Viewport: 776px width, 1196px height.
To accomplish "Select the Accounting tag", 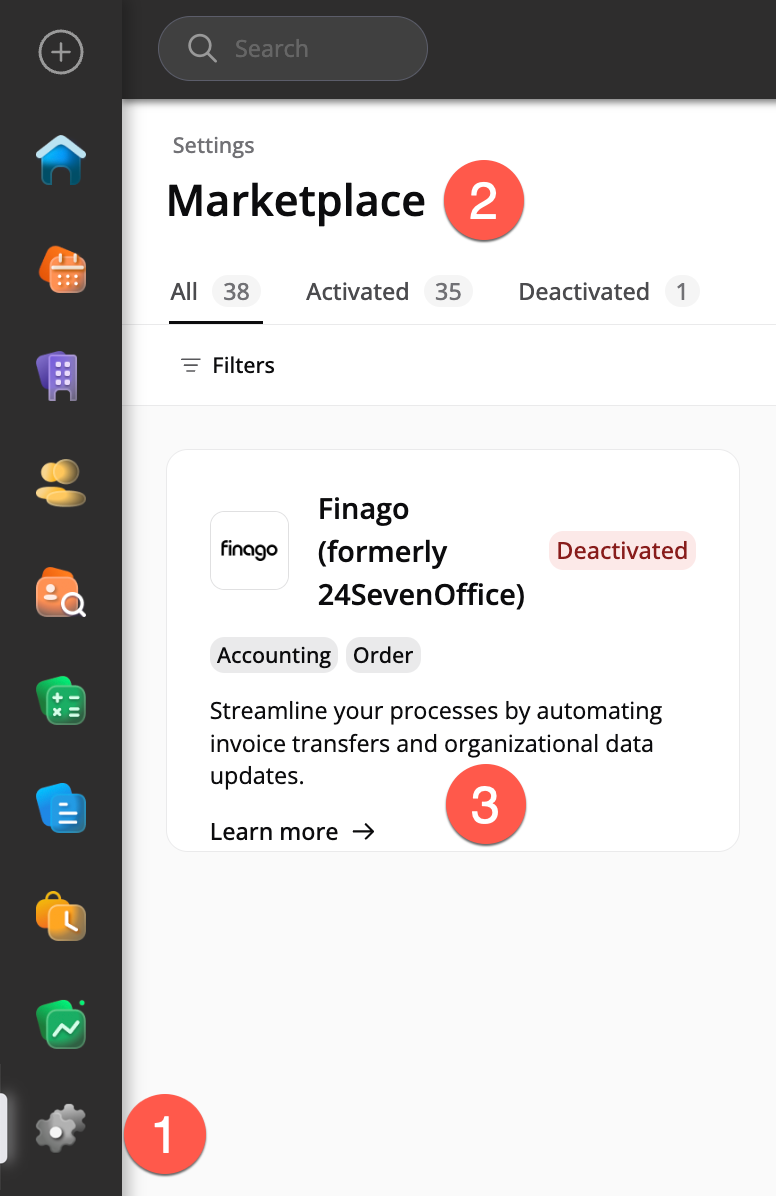I will click(274, 655).
